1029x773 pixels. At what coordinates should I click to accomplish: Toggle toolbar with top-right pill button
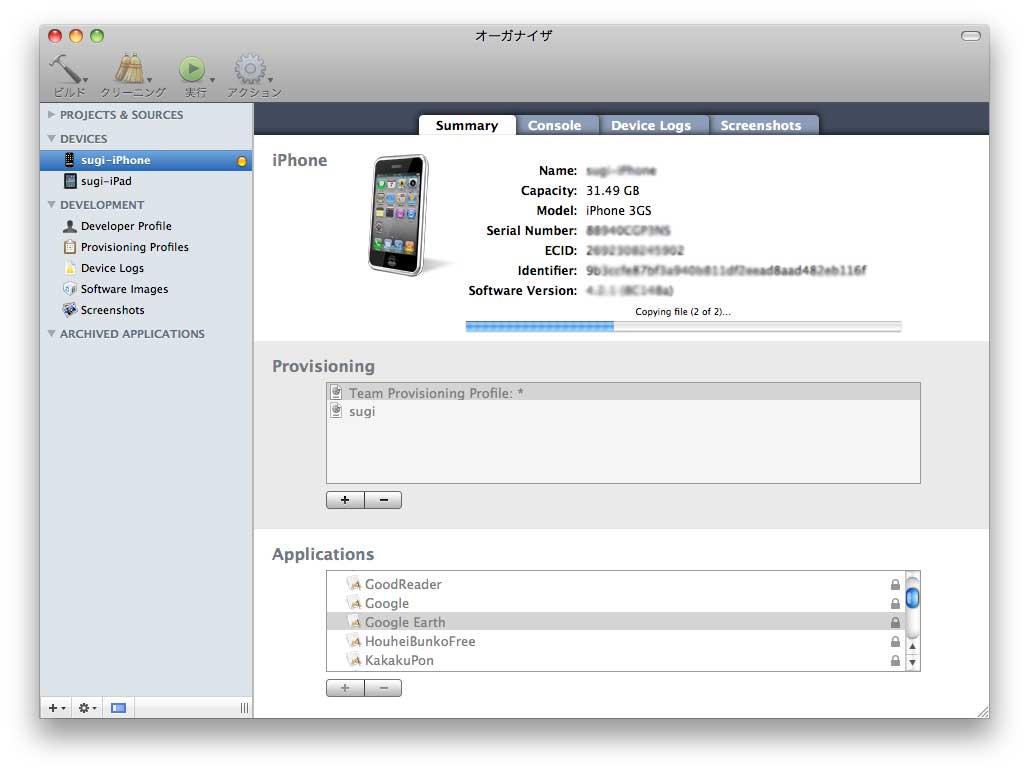pos(970,36)
